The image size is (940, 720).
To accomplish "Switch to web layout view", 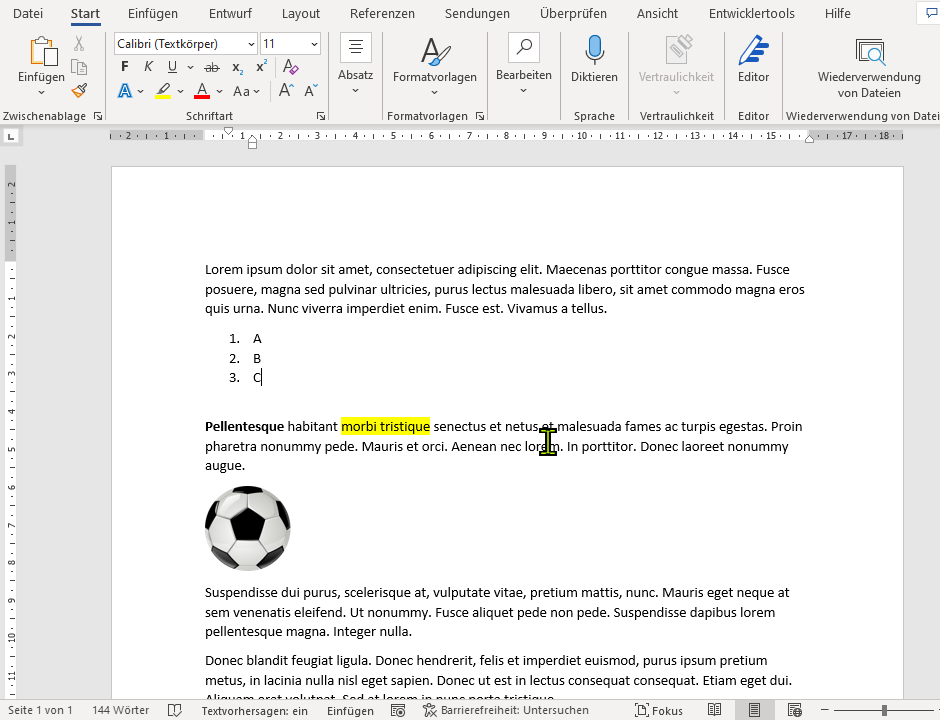I will coord(794,710).
